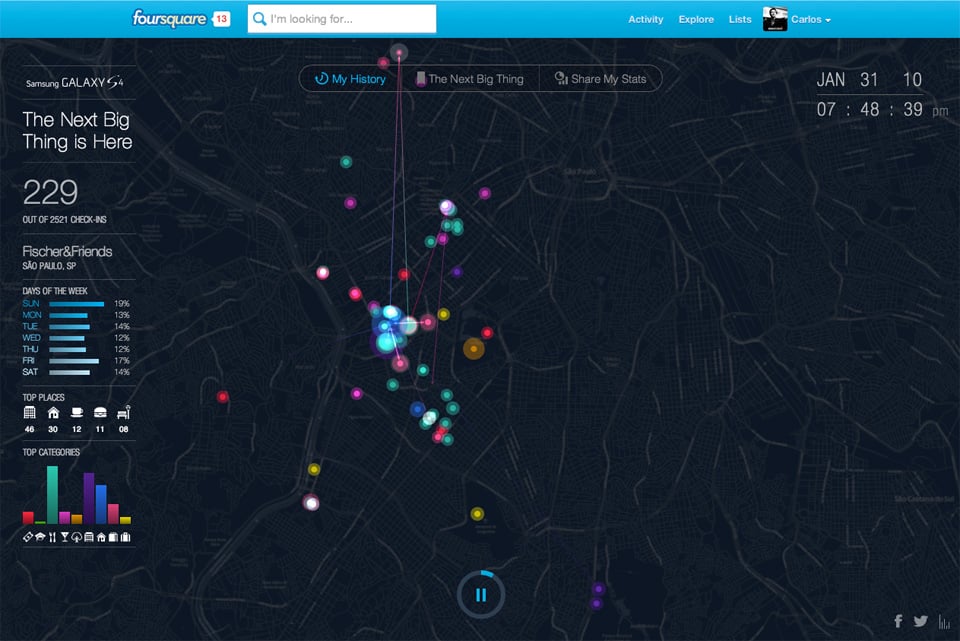960x641 pixels.
Task: Open the Facebook share icon
Action: coord(899,620)
